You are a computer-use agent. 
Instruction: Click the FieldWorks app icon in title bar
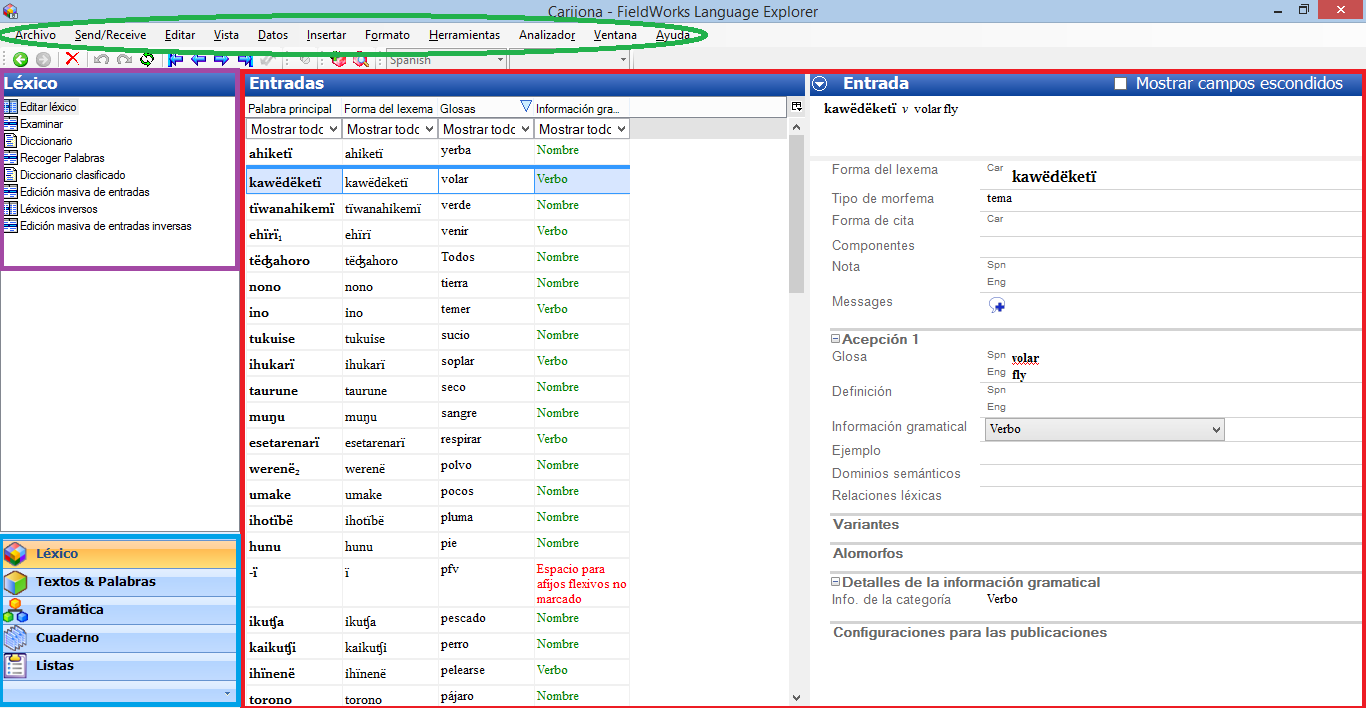(x=11, y=10)
